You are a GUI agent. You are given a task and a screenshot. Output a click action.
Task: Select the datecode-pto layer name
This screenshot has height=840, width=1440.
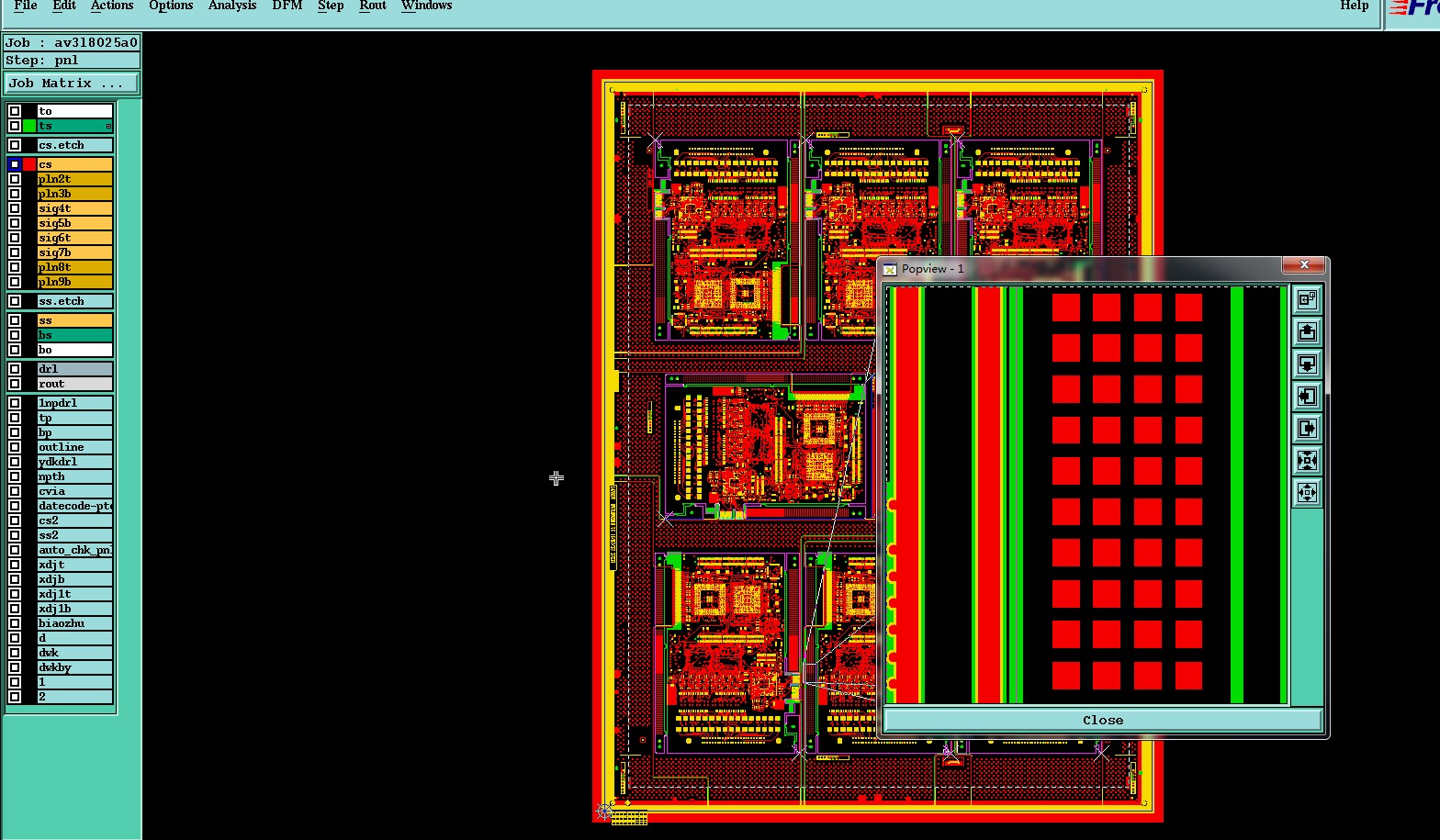[x=74, y=506]
